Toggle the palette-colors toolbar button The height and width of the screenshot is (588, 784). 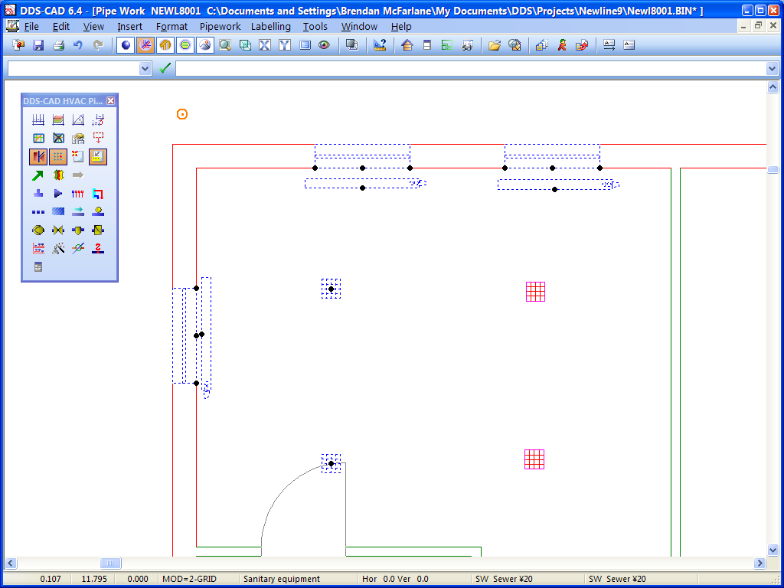pos(205,46)
